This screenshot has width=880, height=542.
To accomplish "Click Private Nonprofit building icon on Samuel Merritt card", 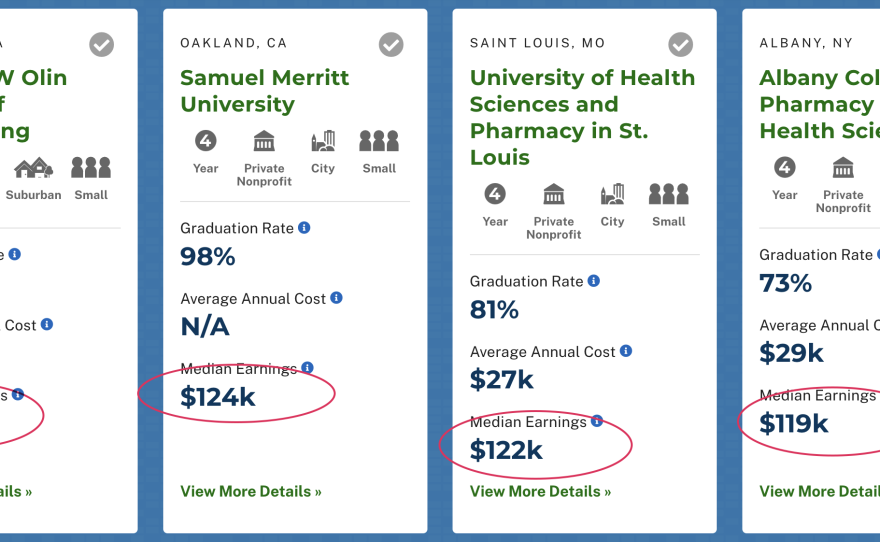I will [x=264, y=141].
